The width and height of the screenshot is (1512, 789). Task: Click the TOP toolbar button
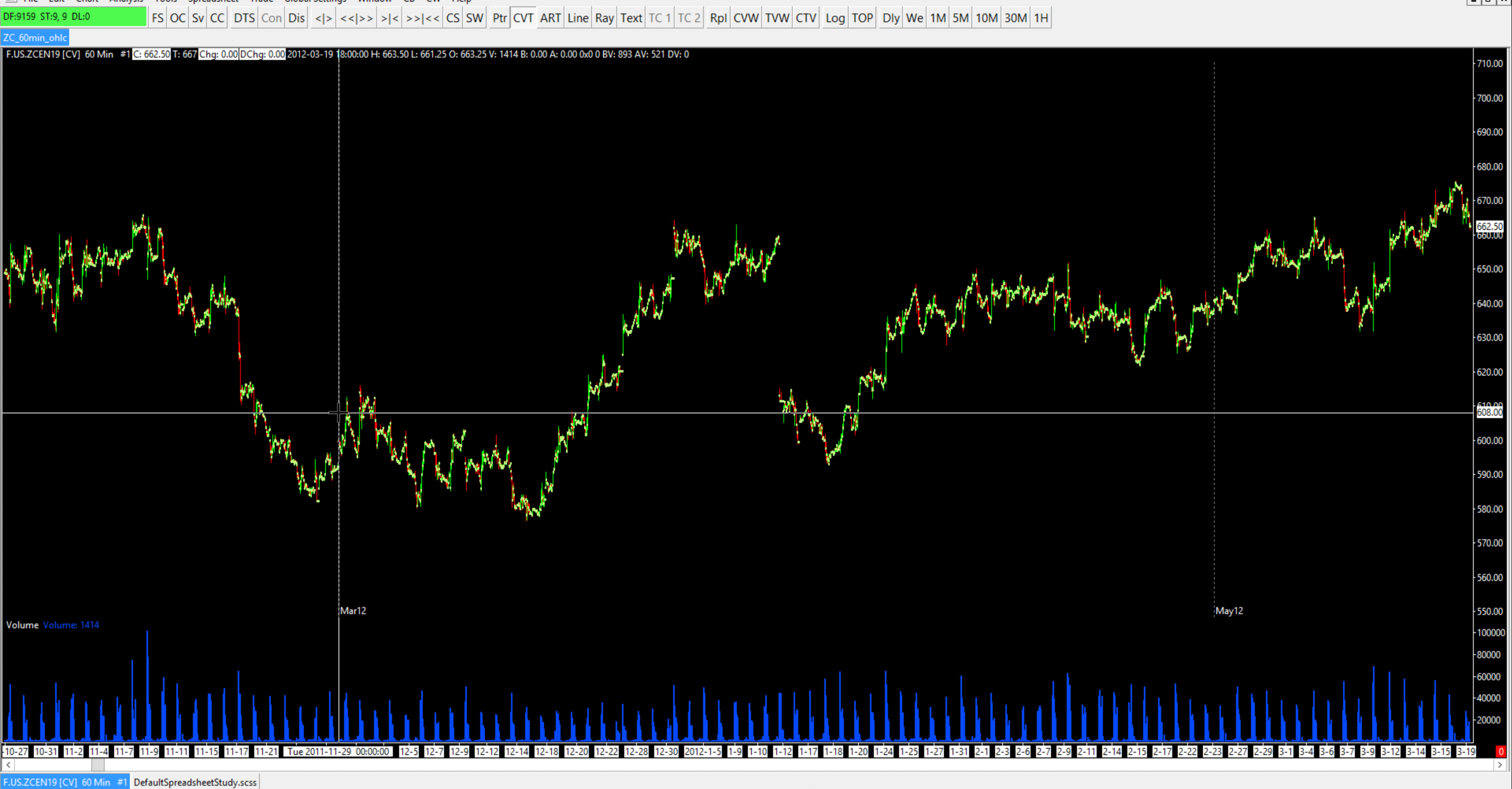pos(862,18)
